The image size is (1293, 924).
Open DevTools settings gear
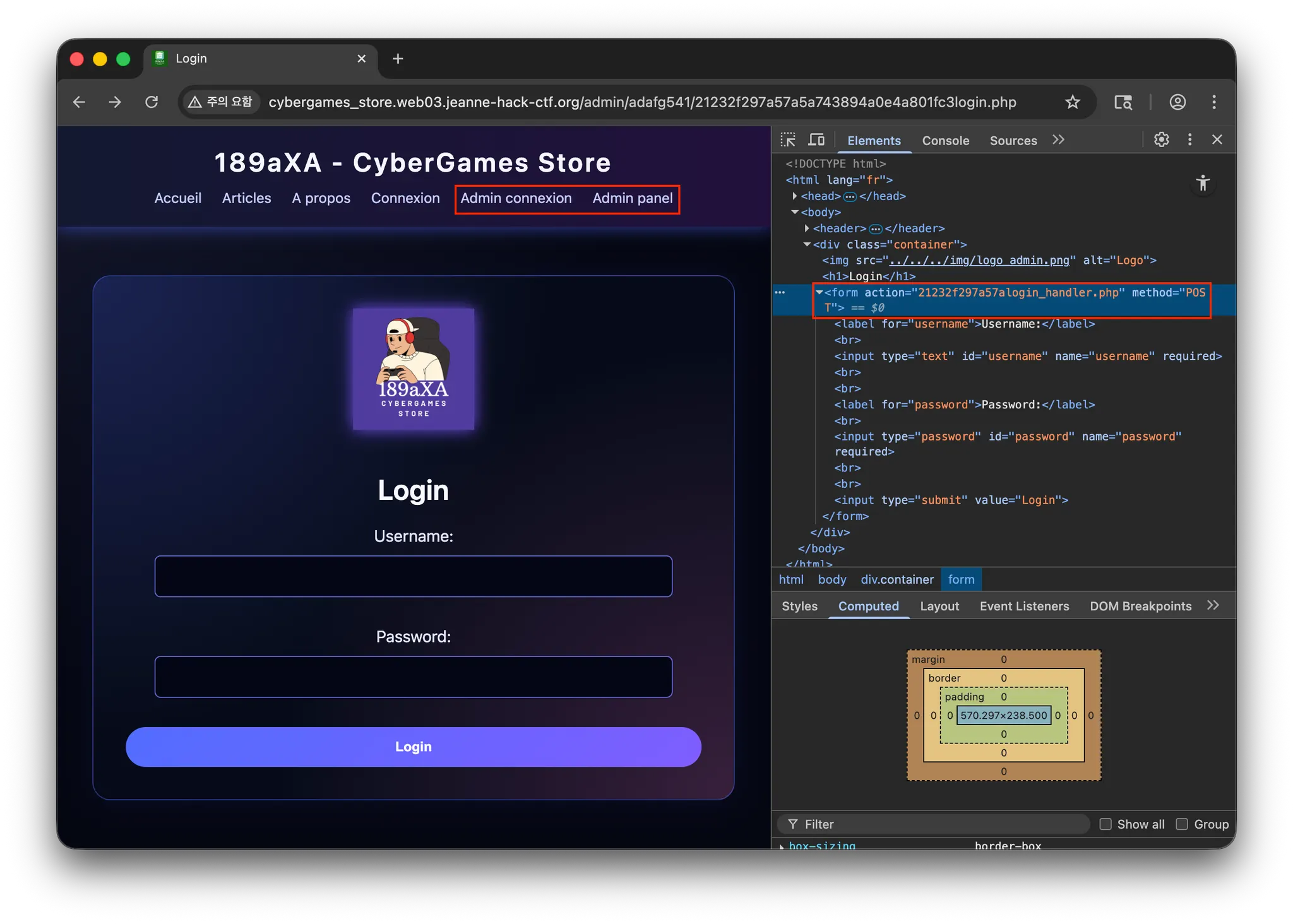[x=1161, y=139]
